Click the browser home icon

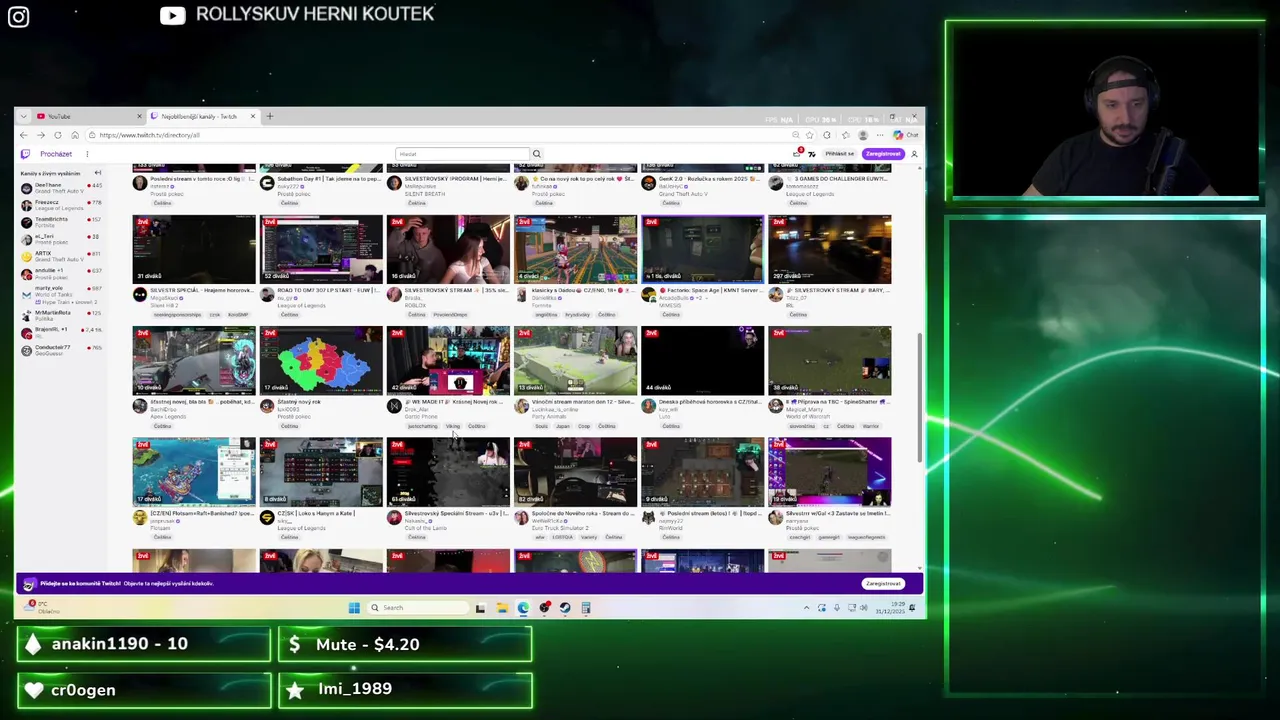74,135
